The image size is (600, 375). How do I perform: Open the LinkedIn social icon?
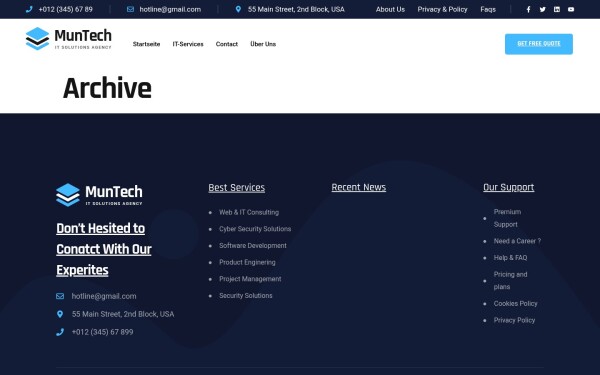point(557,9)
